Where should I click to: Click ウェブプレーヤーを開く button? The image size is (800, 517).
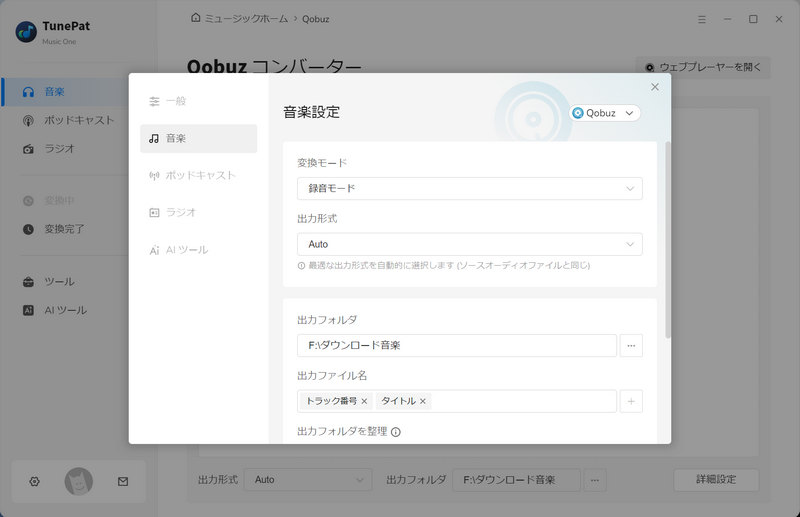click(703, 67)
